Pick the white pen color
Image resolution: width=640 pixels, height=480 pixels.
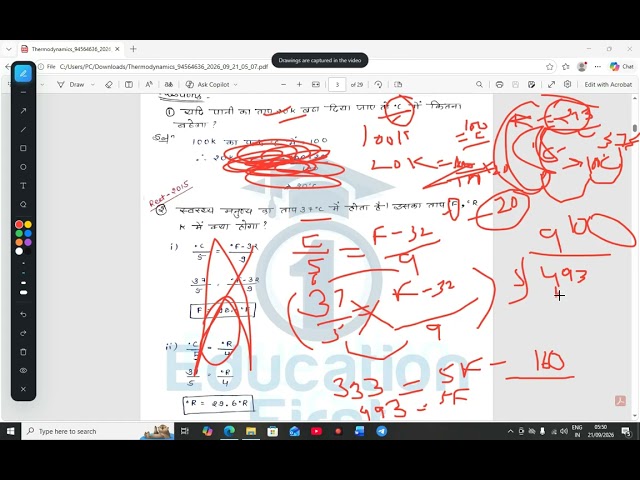pyautogui.click(x=19, y=251)
